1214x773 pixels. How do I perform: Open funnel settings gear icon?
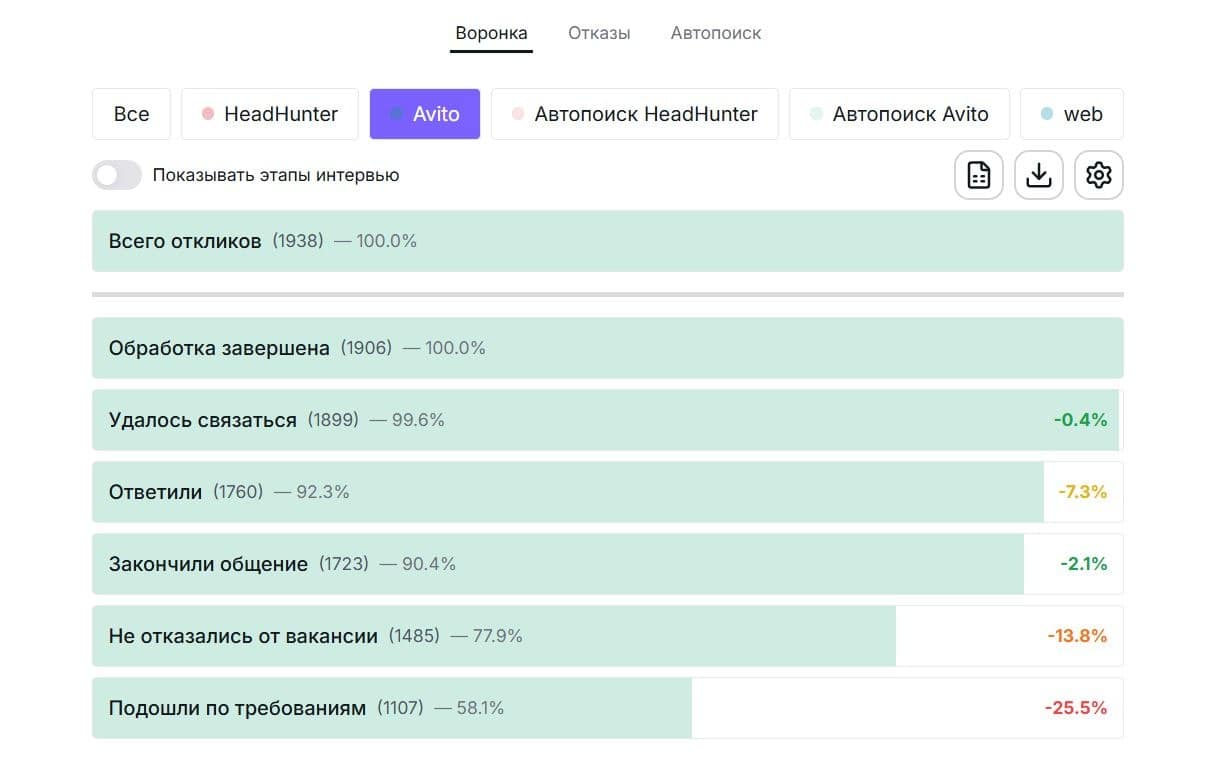(x=1099, y=175)
